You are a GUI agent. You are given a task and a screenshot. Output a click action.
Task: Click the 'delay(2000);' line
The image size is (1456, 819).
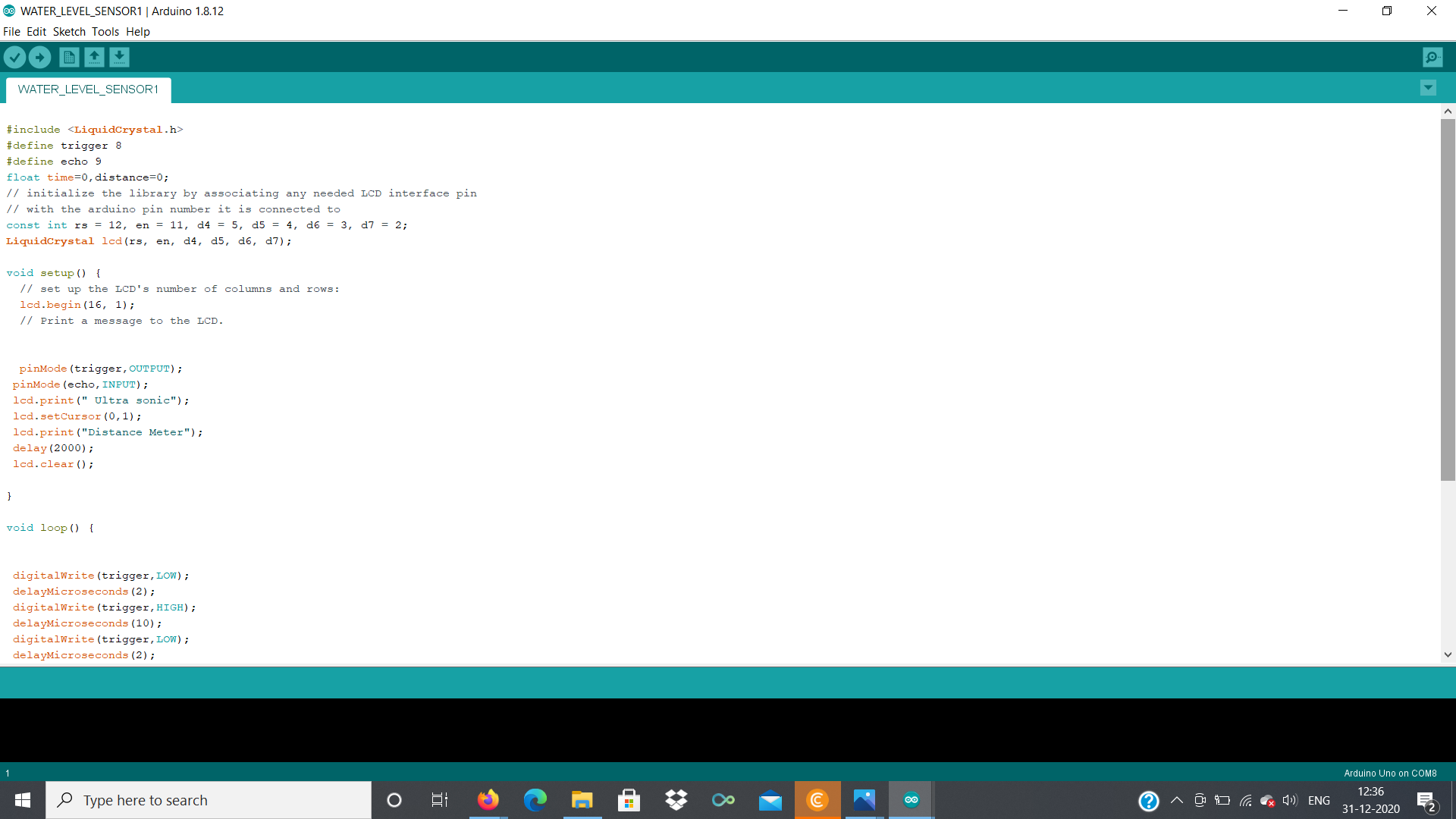pyautogui.click(x=53, y=448)
